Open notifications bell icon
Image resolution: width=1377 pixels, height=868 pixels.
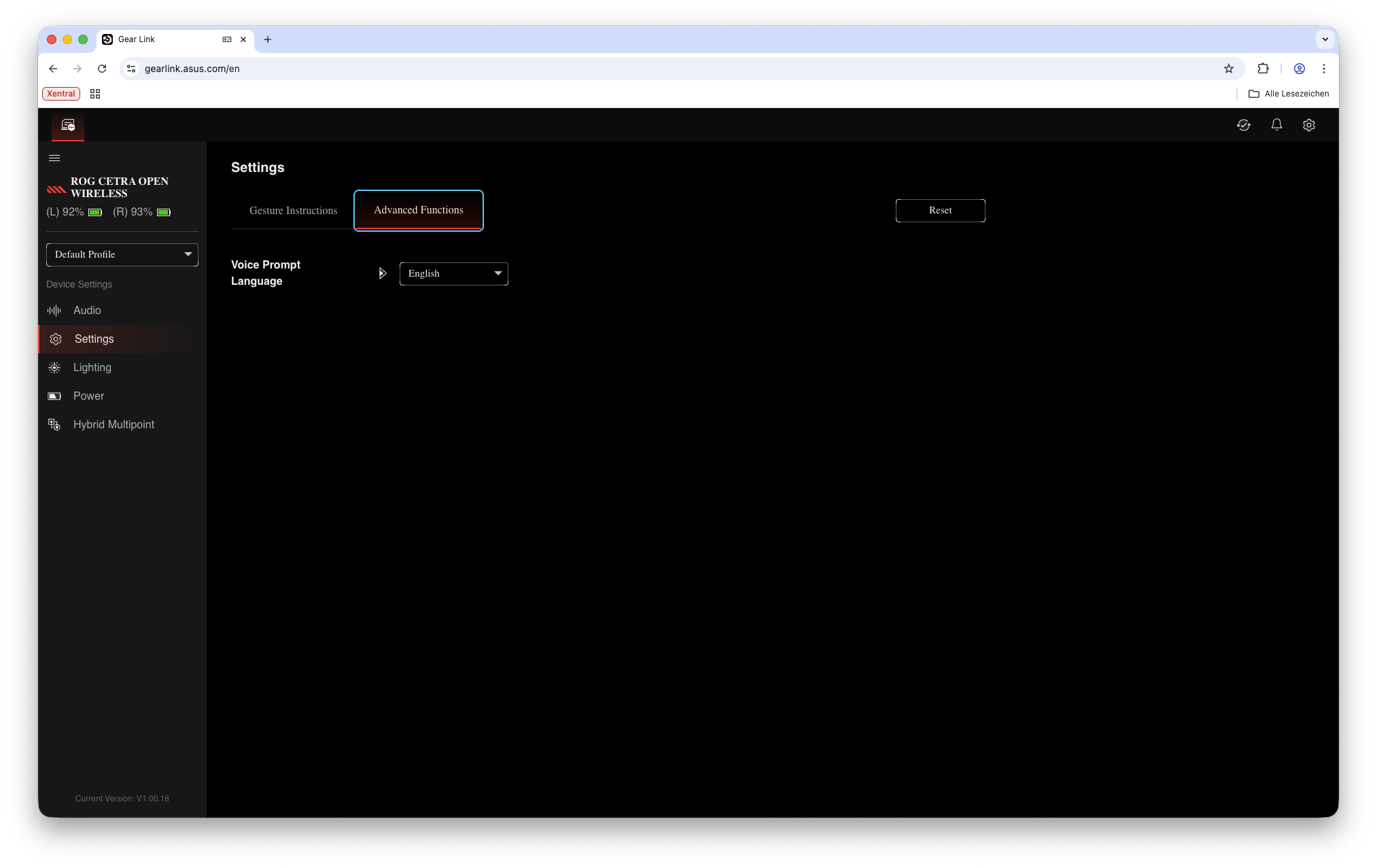(x=1276, y=125)
